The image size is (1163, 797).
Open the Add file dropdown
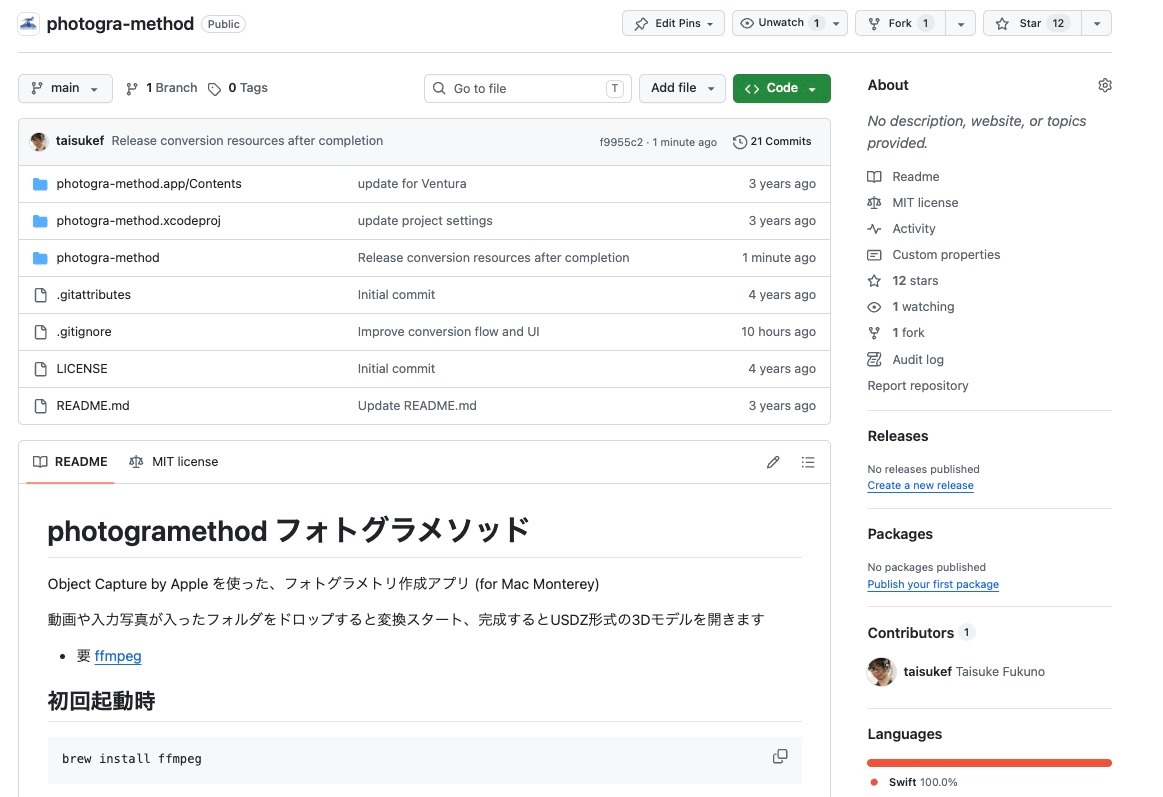[682, 88]
